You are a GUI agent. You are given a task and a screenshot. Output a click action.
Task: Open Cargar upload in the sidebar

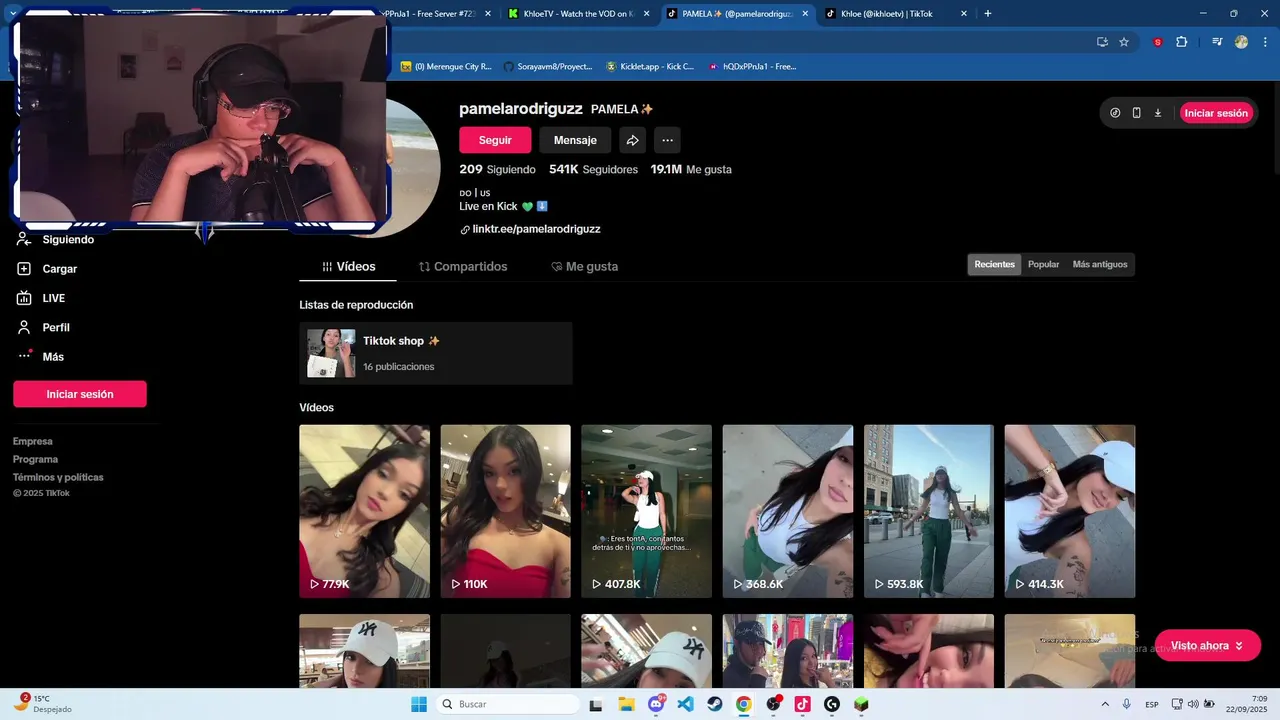(x=46, y=269)
